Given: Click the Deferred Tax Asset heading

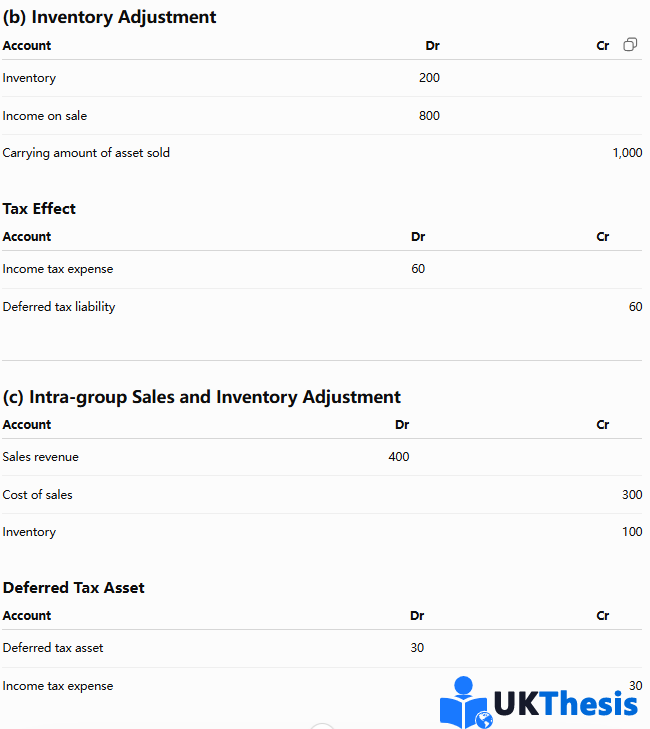Looking at the screenshot, I should pos(73,588).
